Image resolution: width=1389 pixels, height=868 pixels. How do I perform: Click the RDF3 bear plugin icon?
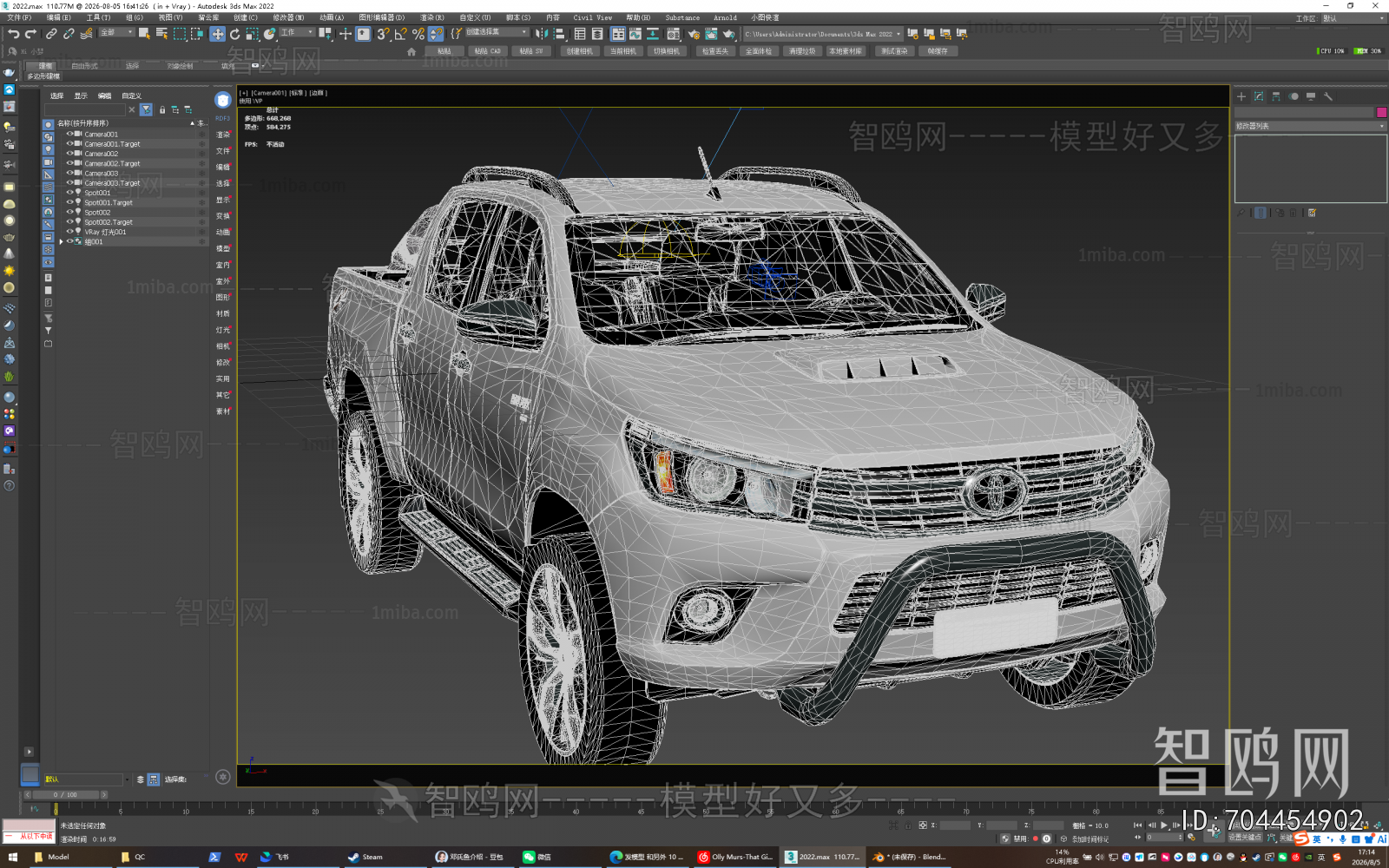click(x=223, y=100)
